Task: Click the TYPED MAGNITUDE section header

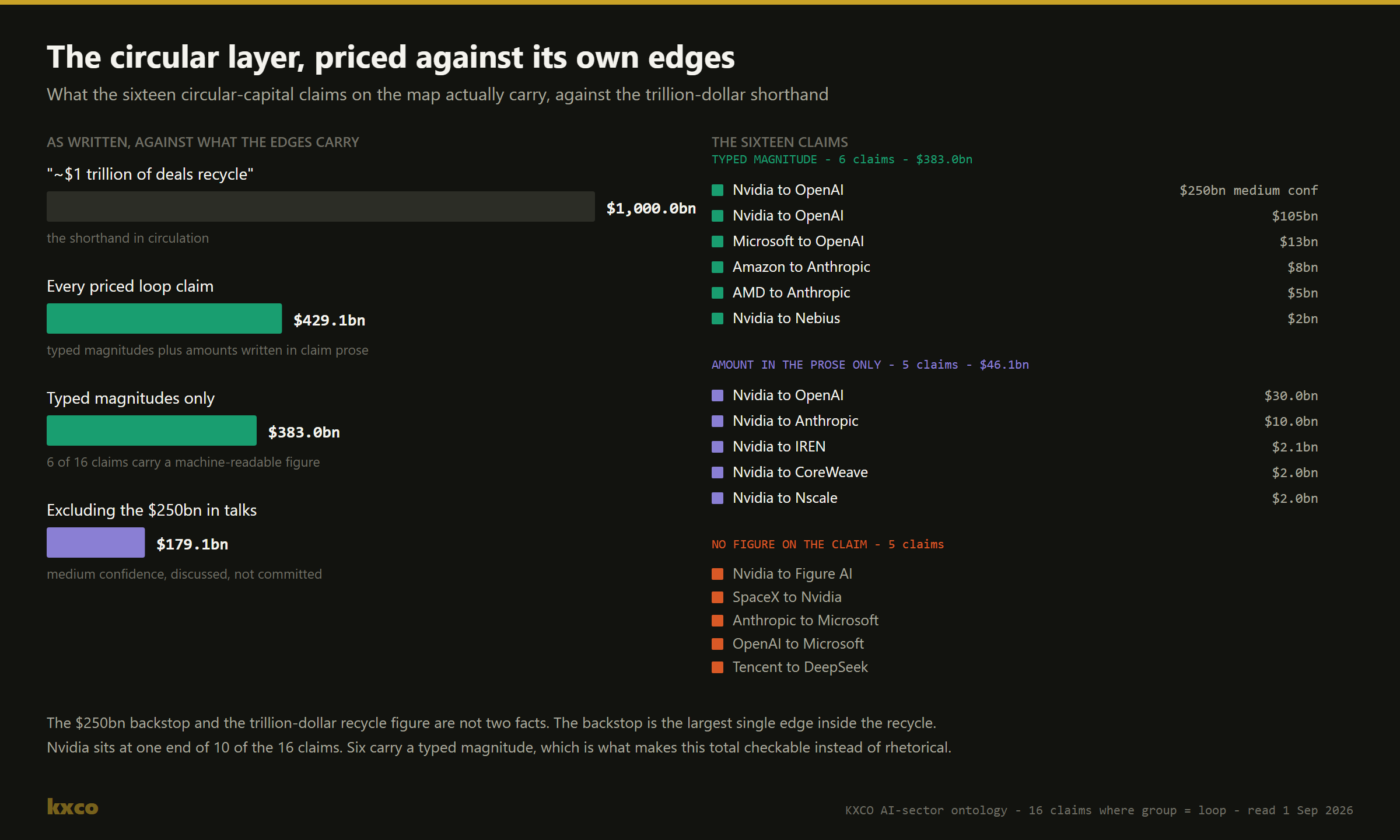Action: (x=842, y=160)
